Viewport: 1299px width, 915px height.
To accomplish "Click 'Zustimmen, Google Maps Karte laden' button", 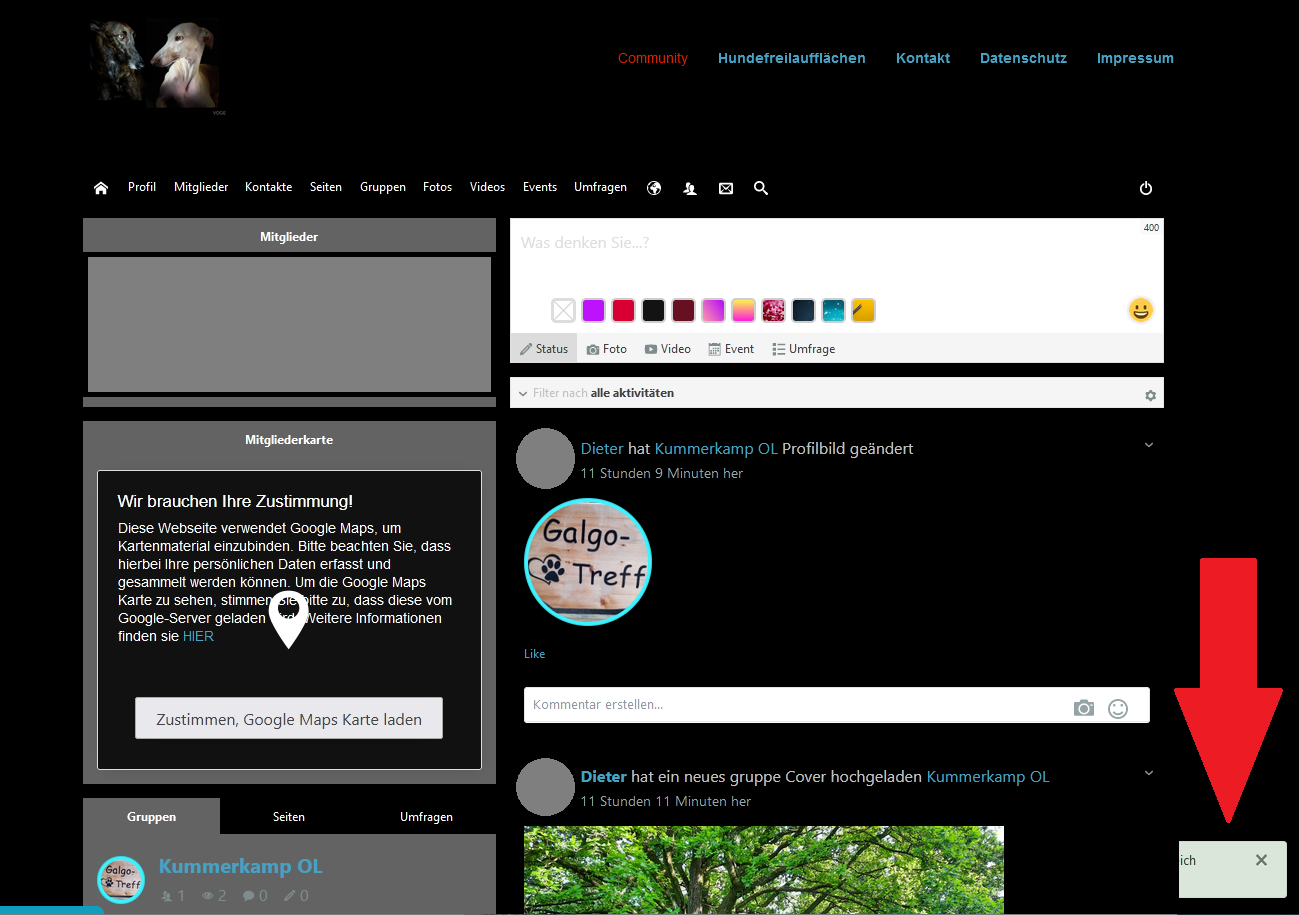I will pyautogui.click(x=289, y=719).
